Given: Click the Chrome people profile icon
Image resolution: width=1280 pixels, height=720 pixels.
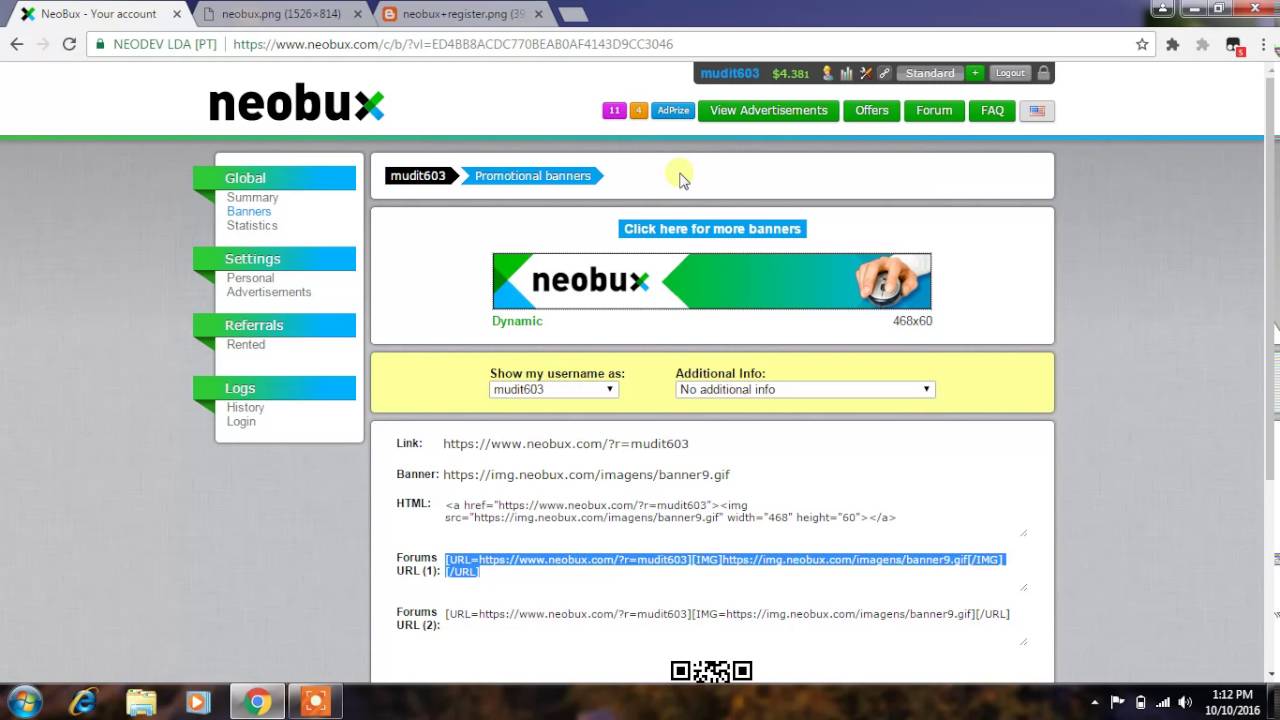Looking at the screenshot, I should pyautogui.click(x=1163, y=8).
